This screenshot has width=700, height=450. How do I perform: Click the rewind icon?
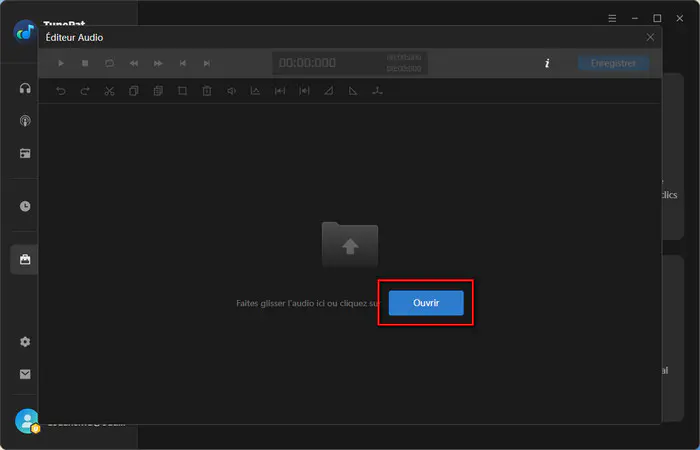click(133, 63)
